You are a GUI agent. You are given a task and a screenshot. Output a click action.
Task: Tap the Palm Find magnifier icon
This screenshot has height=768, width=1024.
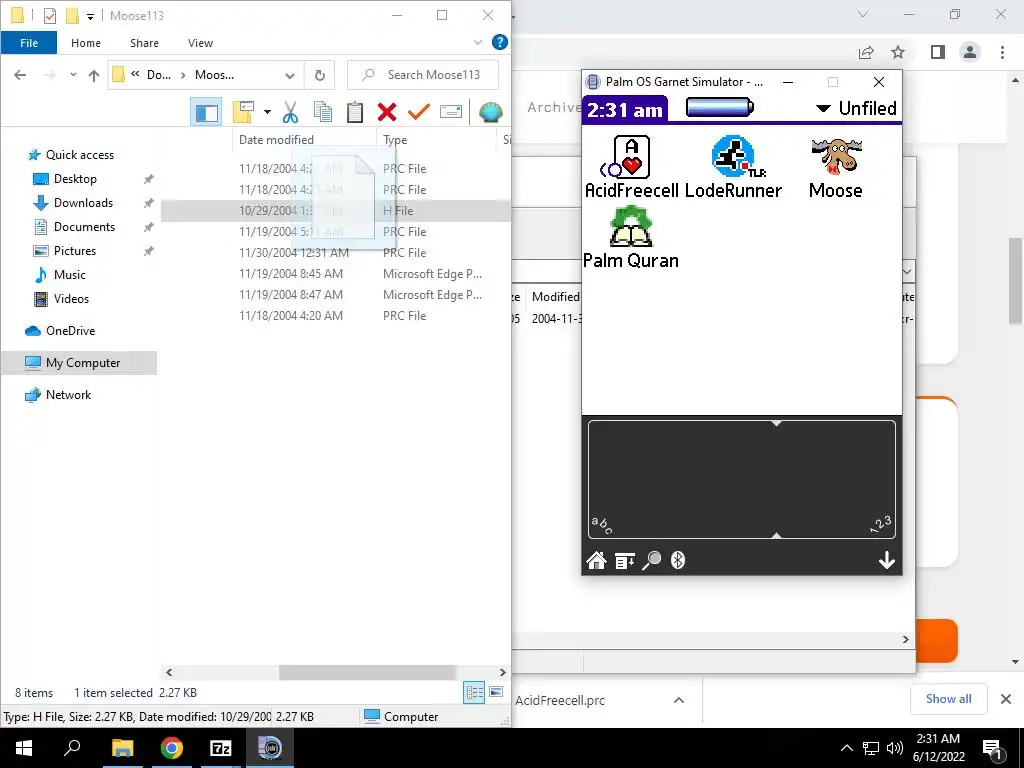[x=651, y=560]
